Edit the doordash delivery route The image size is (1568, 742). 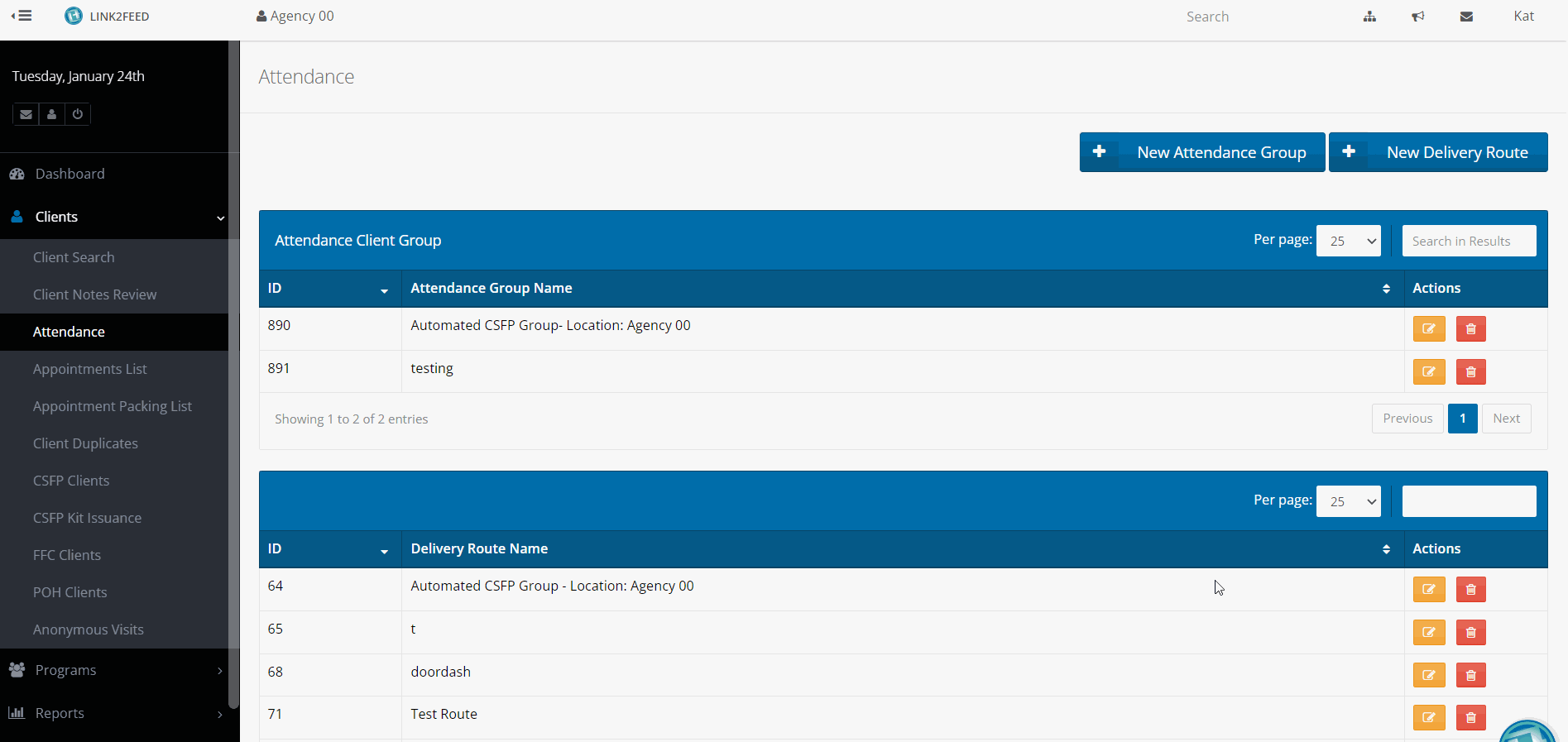point(1428,675)
